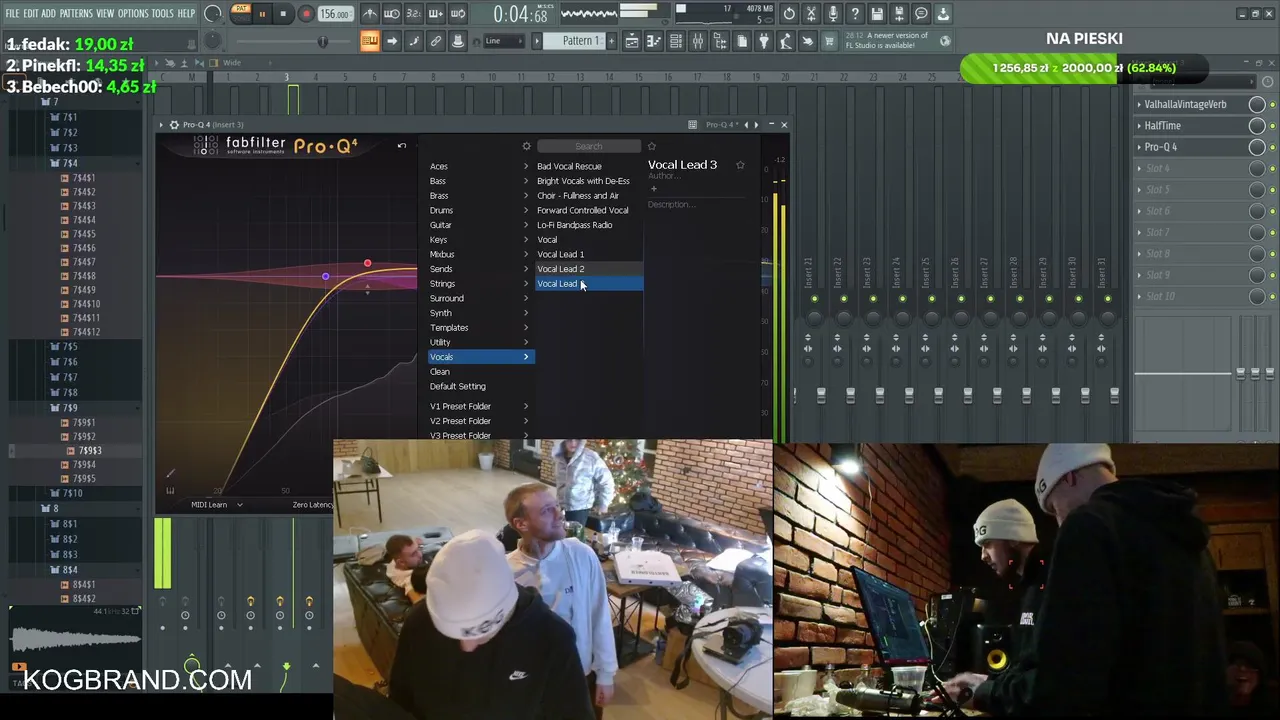The image size is (1280, 720).
Task: Expand the Drums preset category
Action: point(481,210)
